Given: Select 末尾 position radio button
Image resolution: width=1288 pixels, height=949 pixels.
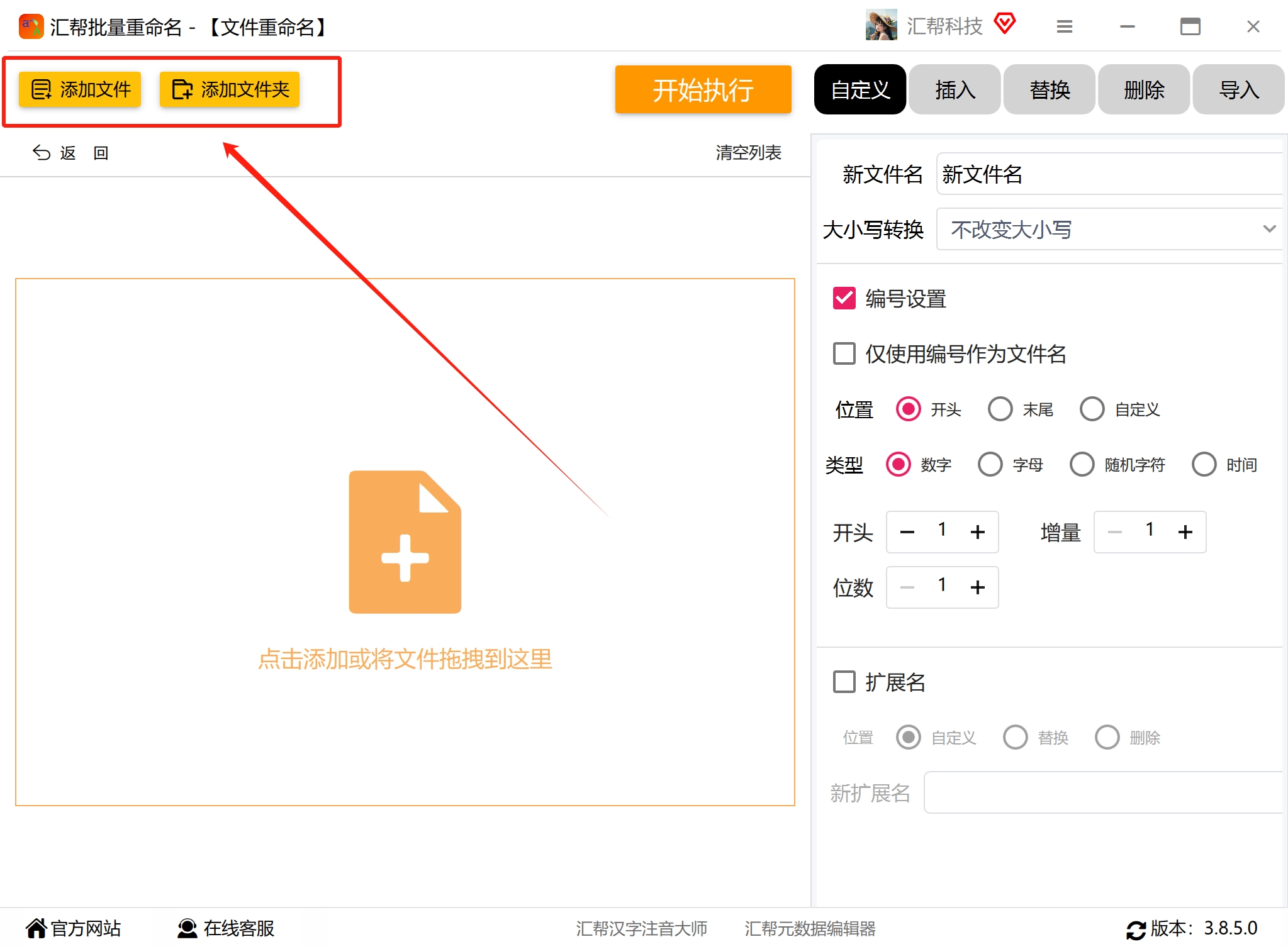Looking at the screenshot, I should click(x=1000, y=409).
